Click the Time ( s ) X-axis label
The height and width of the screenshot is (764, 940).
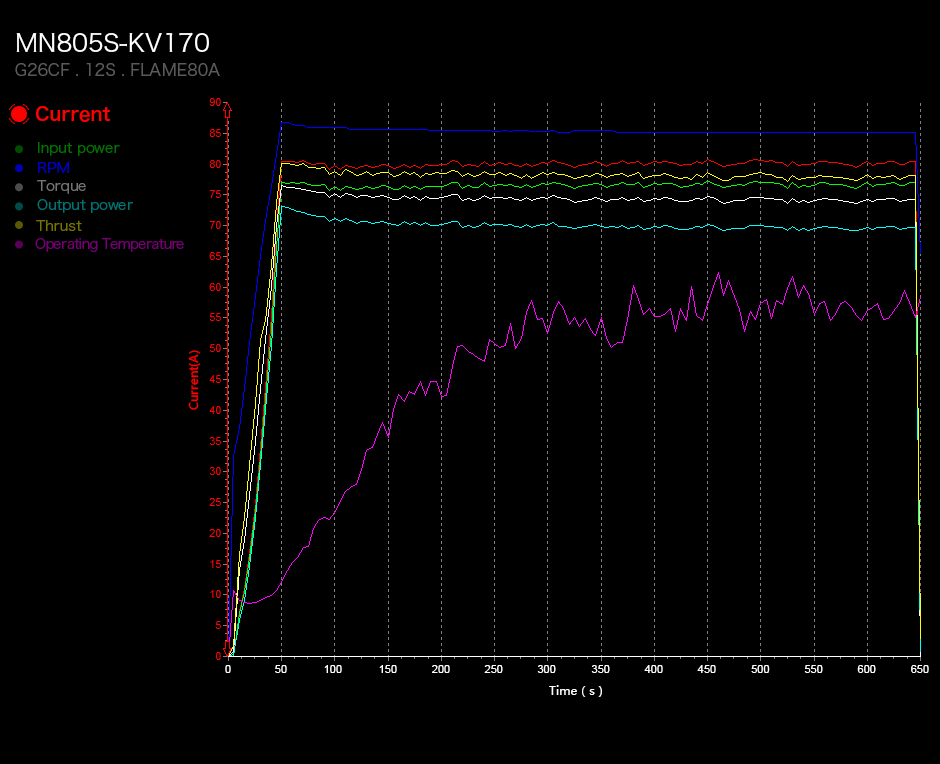point(576,691)
